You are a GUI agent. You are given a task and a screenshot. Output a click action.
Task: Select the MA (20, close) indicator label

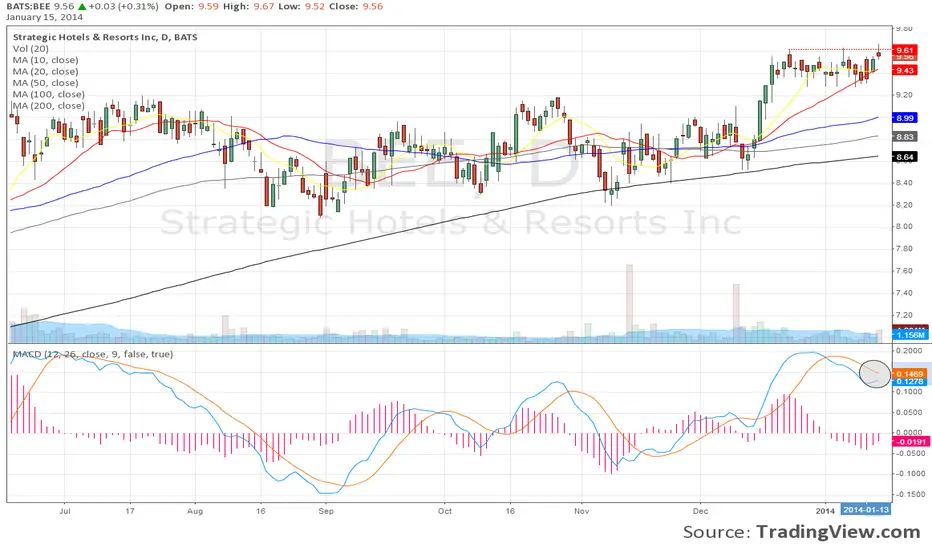45,71
